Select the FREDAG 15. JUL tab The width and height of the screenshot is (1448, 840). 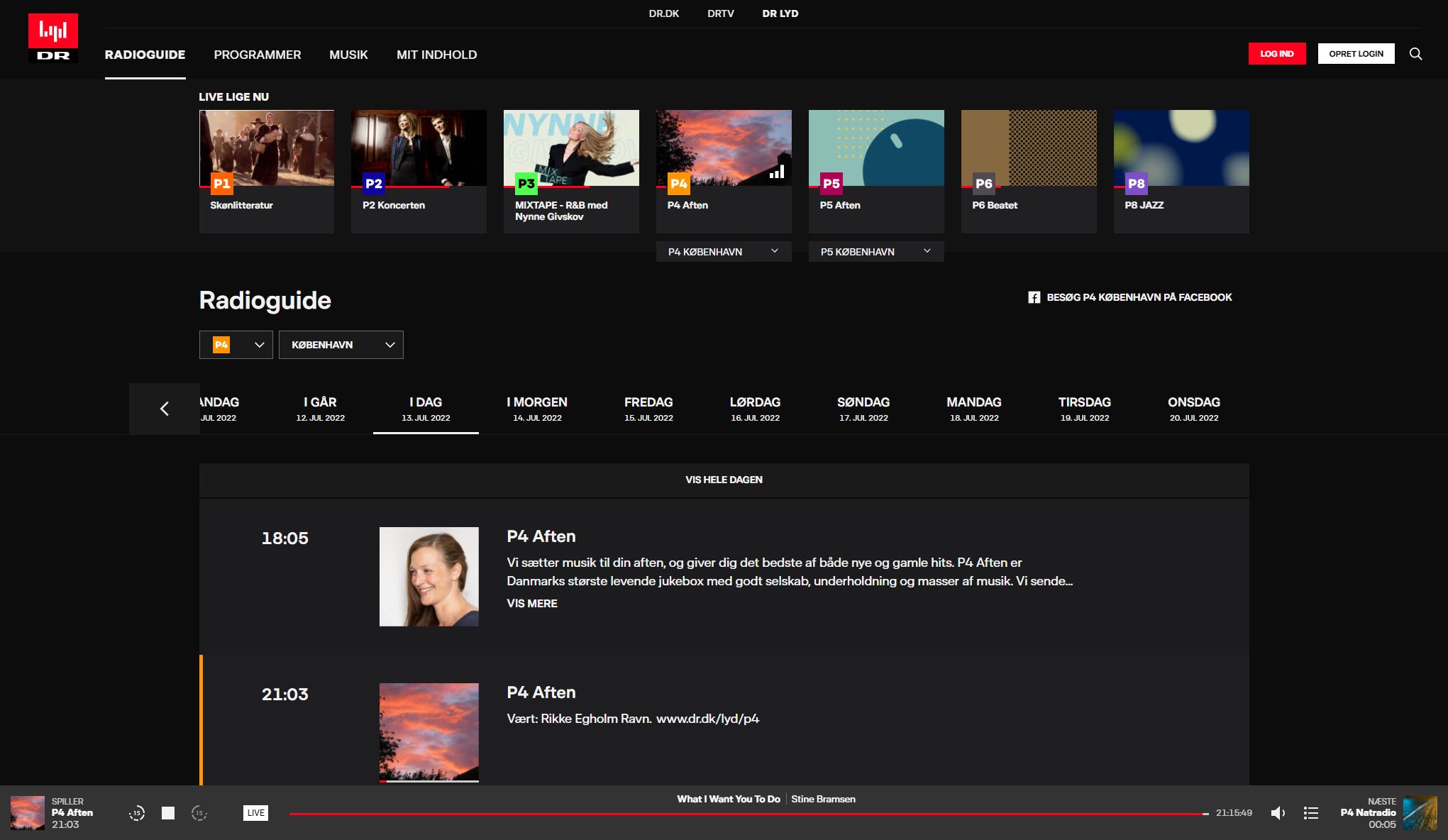648,409
